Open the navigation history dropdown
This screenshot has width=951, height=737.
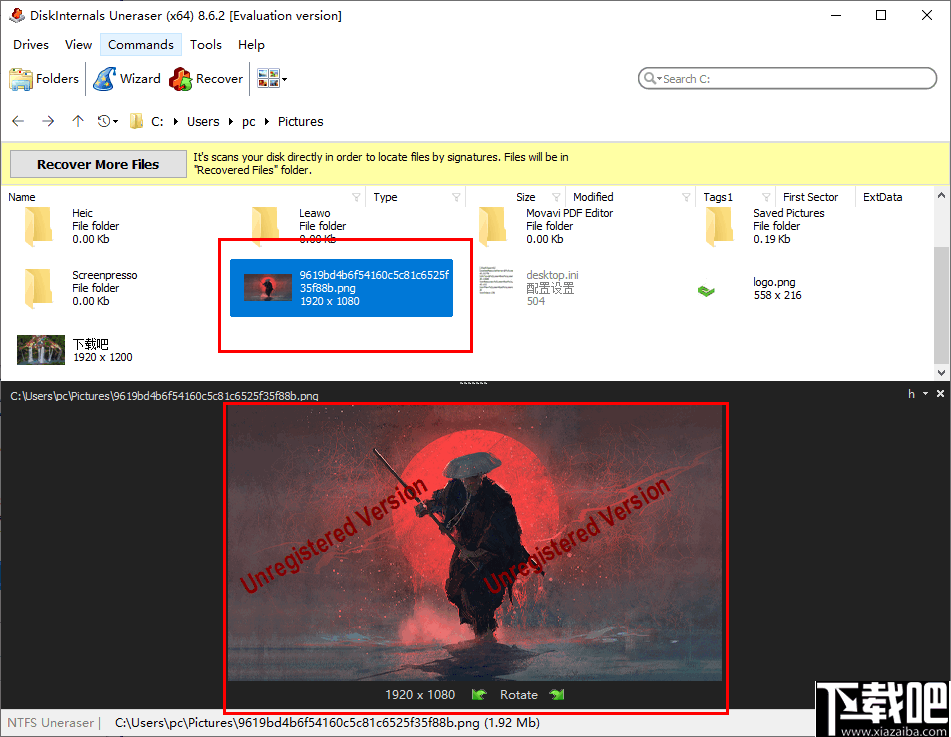[x=108, y=121]
